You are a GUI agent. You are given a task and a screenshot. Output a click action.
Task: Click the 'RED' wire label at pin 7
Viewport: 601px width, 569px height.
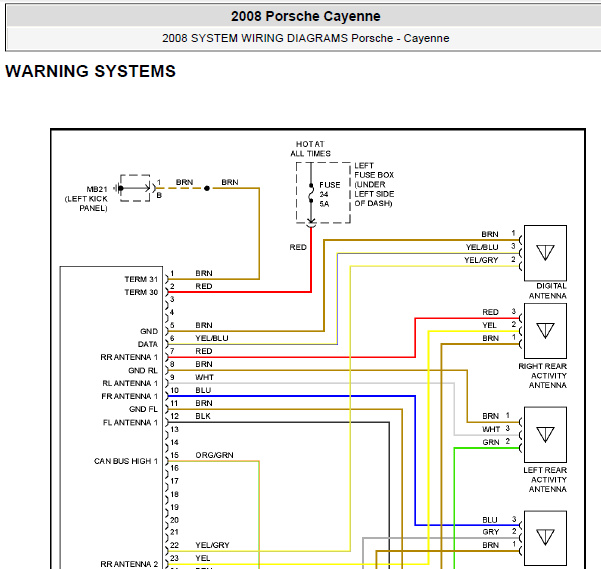click(x=204, y=351)
